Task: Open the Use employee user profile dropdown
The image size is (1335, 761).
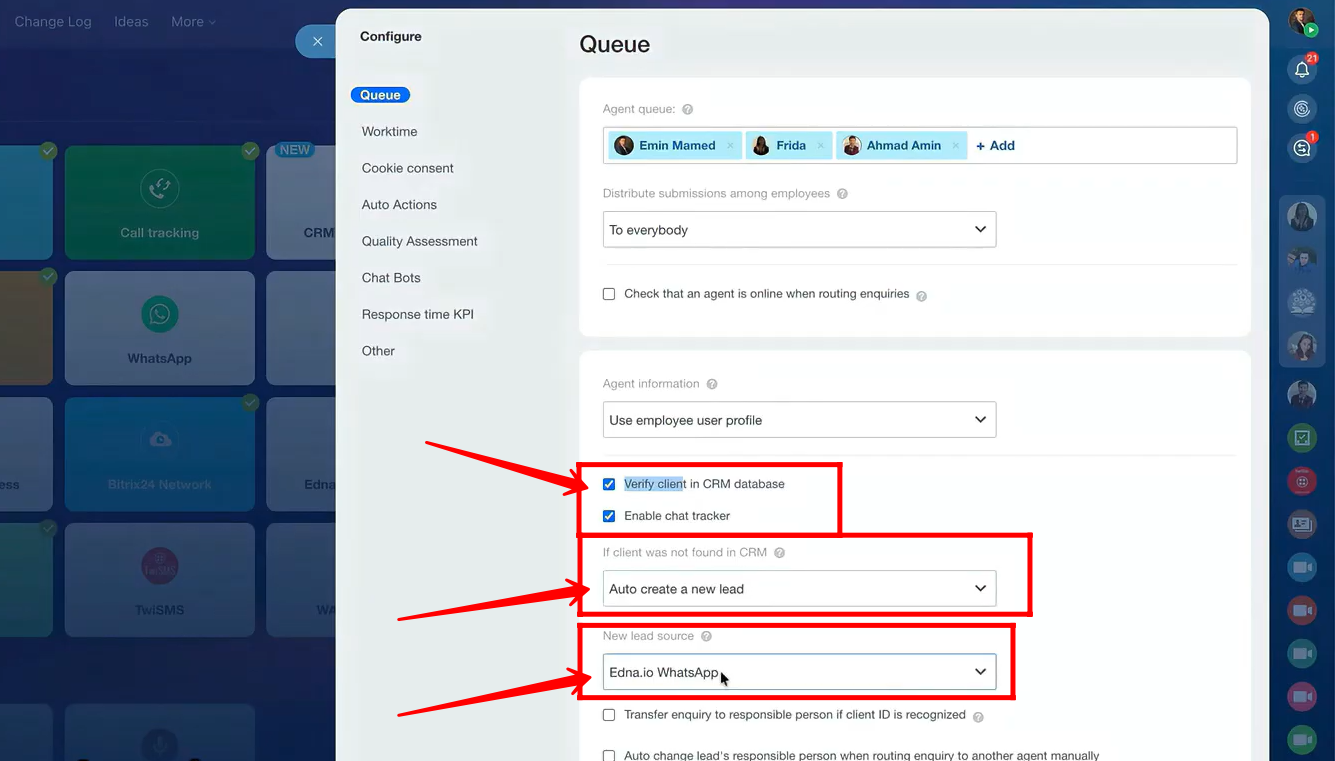Action: (x=799, y=420)
